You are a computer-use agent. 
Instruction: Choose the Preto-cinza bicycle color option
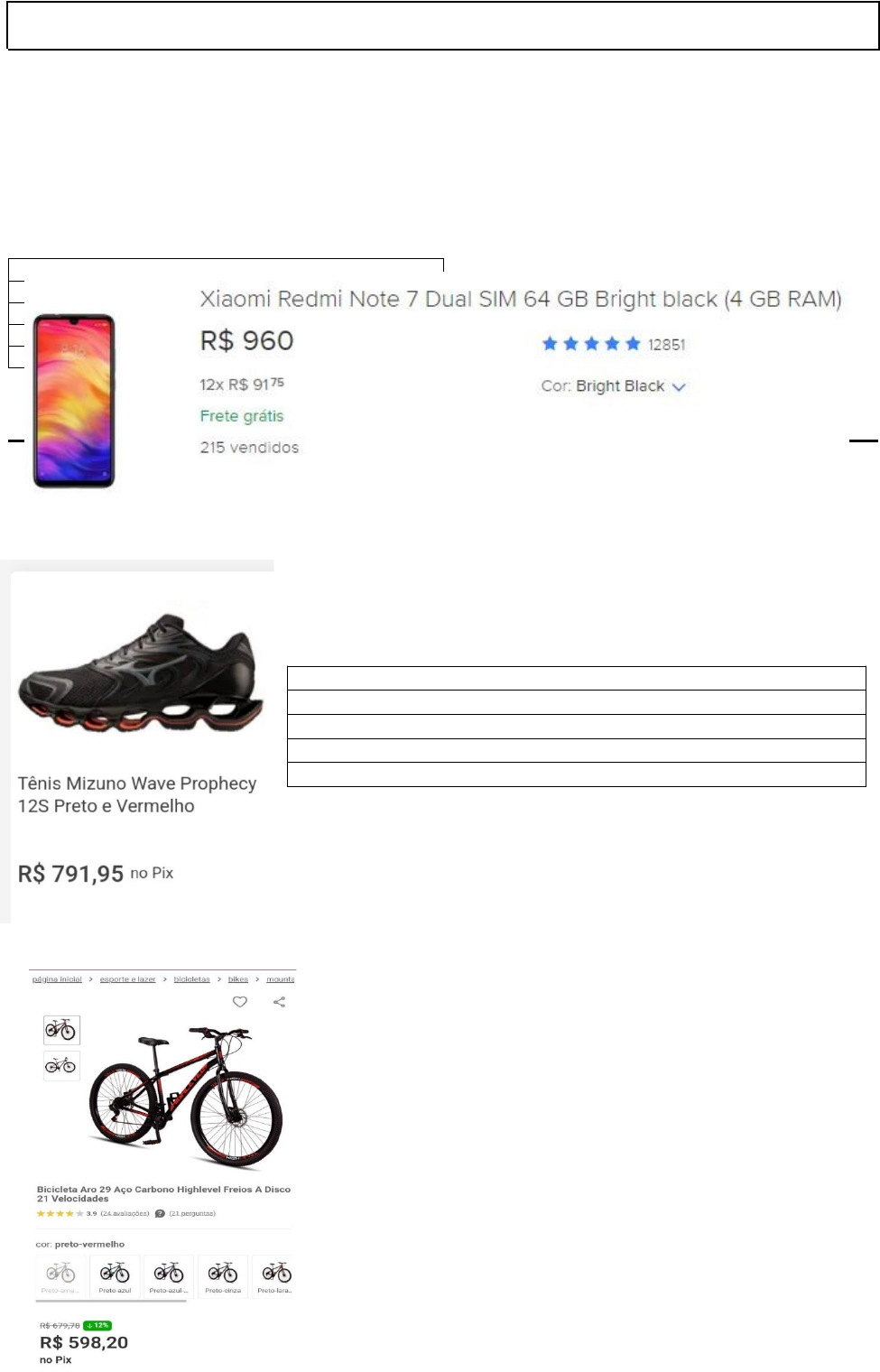[x=223, y=1275]
